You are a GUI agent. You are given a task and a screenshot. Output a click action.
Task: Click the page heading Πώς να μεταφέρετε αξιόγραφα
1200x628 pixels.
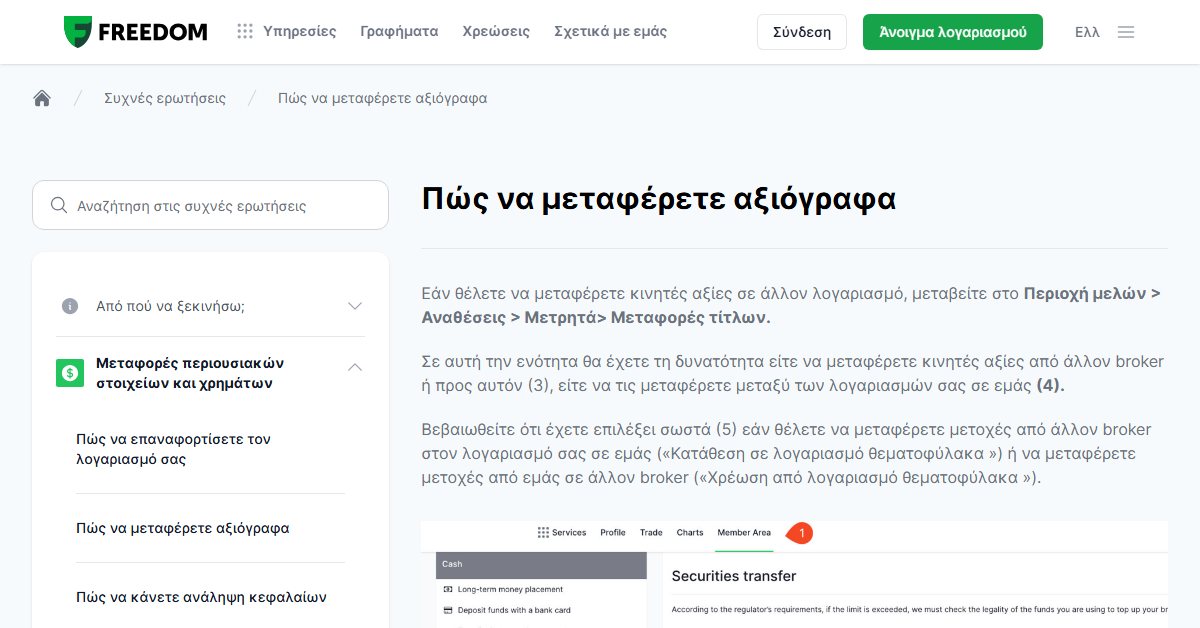[659, 198]
